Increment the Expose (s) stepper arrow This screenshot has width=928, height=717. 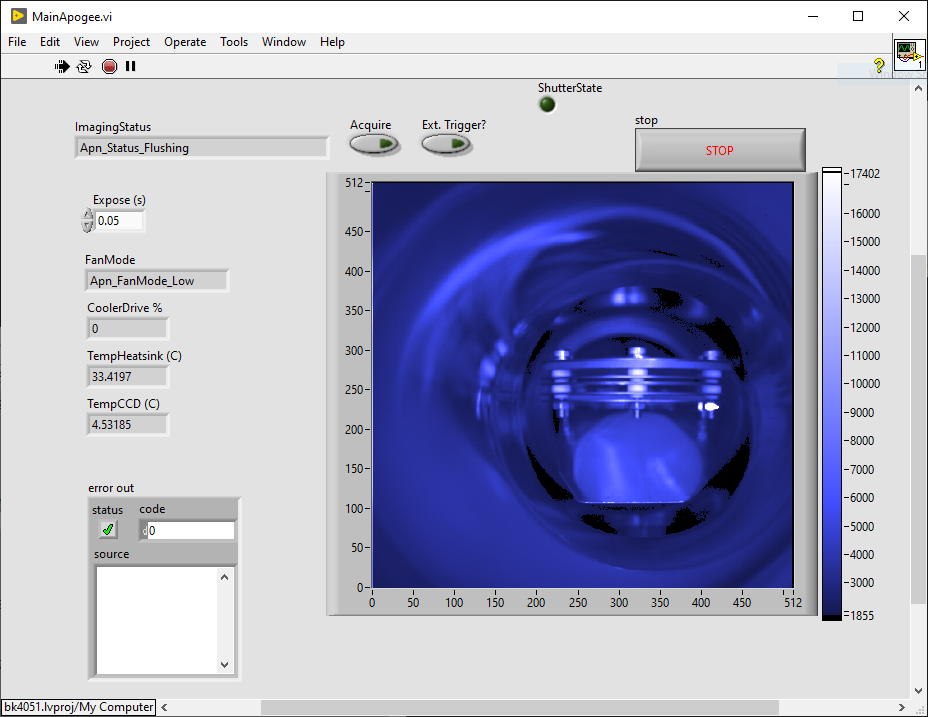pos(88,215)
